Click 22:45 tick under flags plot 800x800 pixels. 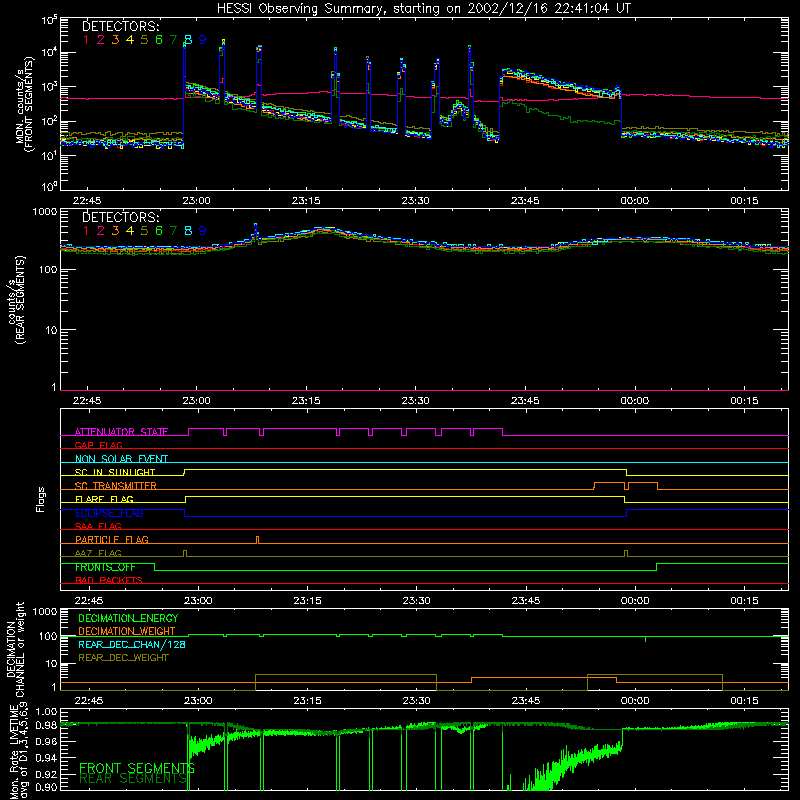(x=89, y=601)
